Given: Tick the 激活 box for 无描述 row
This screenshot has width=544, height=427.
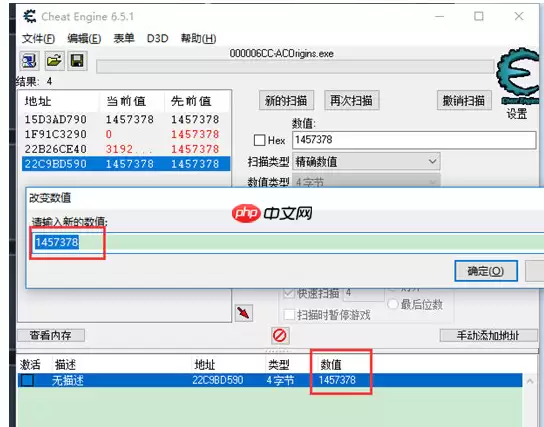Looking at the screenshot, I should pos(27,380).
